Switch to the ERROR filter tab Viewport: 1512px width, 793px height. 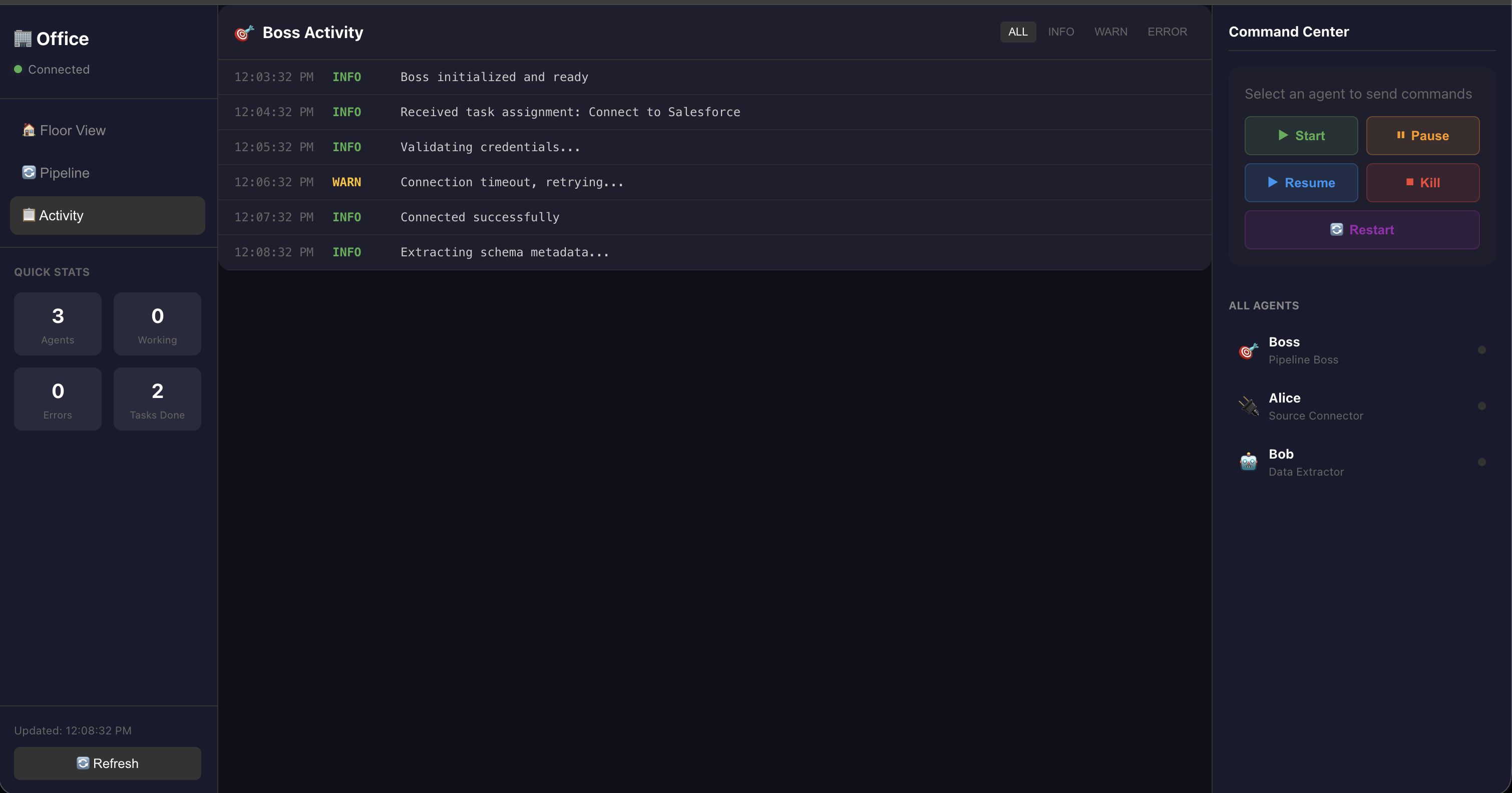pos(1168,32)
